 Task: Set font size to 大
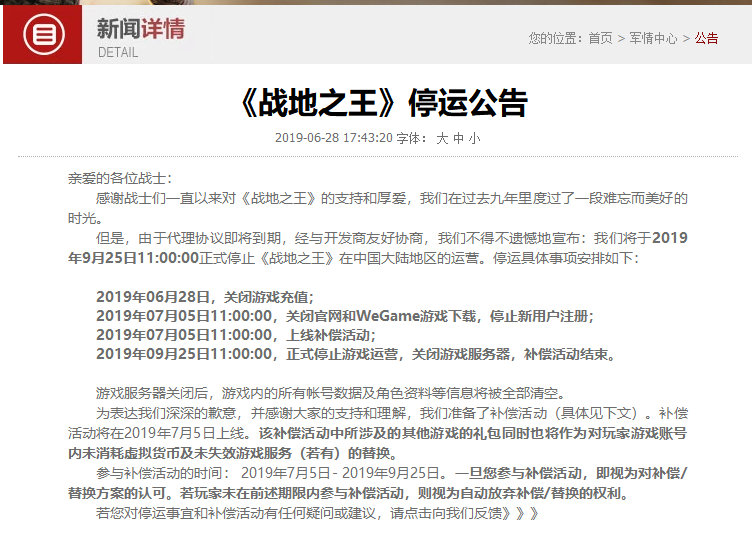click(442, 139)
